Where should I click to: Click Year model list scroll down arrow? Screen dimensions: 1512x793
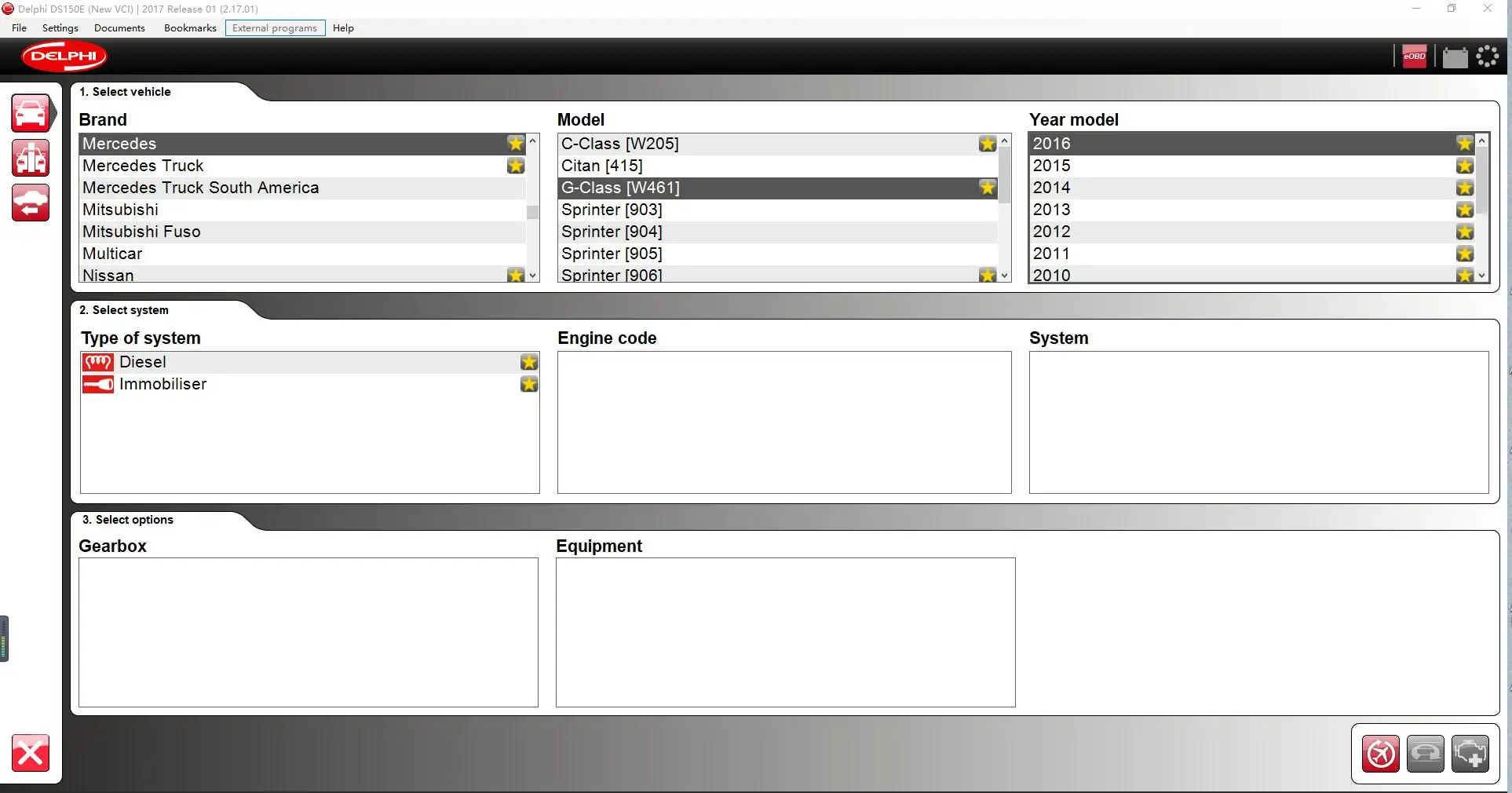[x=1482, y=276]
